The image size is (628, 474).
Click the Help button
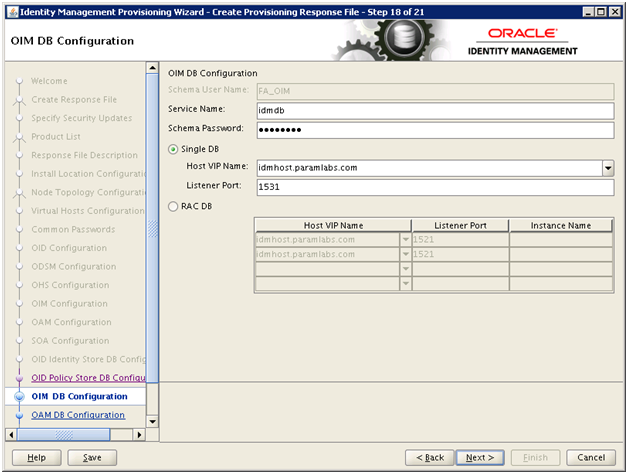36,458
